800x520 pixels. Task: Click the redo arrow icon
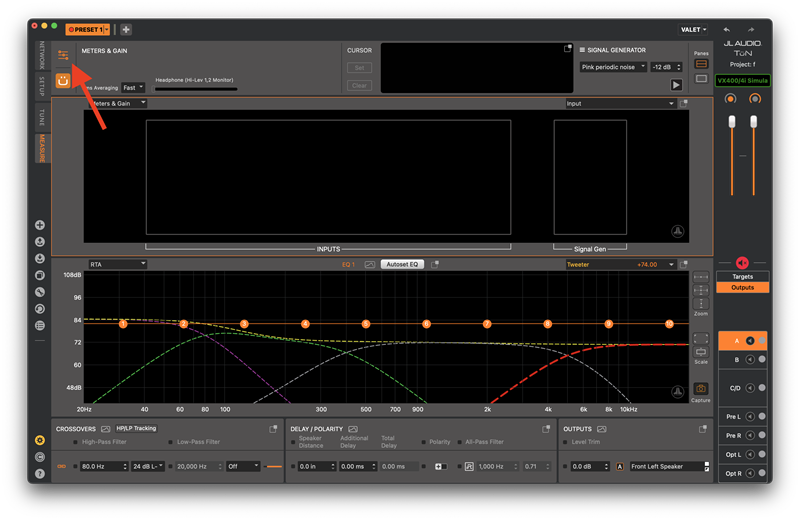click(751, 30)
